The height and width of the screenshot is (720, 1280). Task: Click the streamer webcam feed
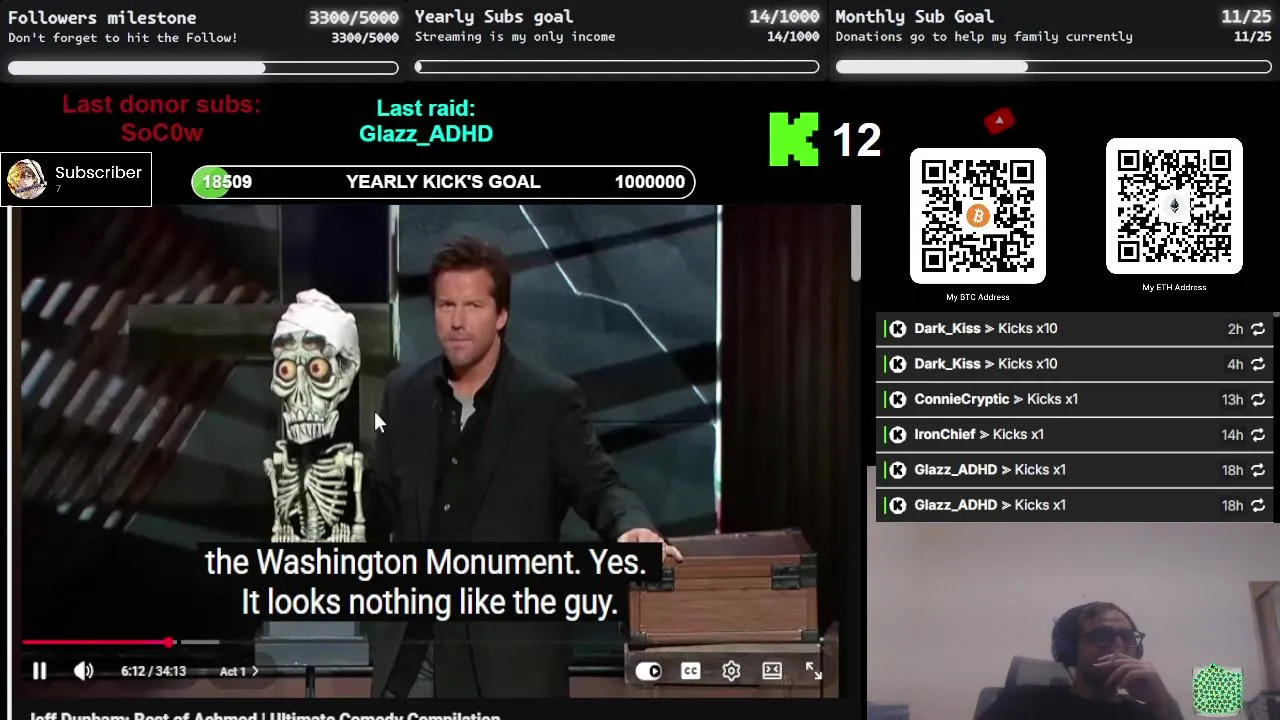(x=1073, y=621)
